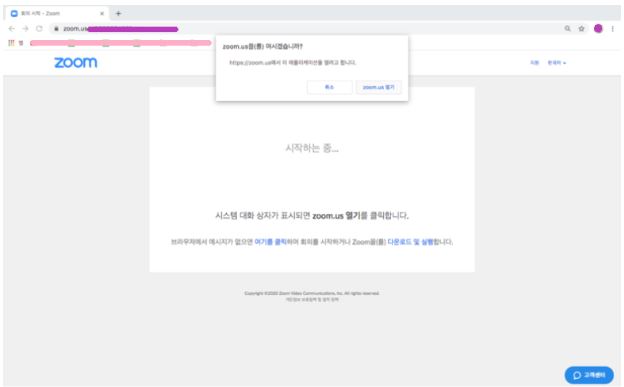The width and height of the screenshot is (624, 387).
Task: Click the 'zoom.us을(를) 여시겠습니까?' dialog title
Action: click(x=262, y=47)
